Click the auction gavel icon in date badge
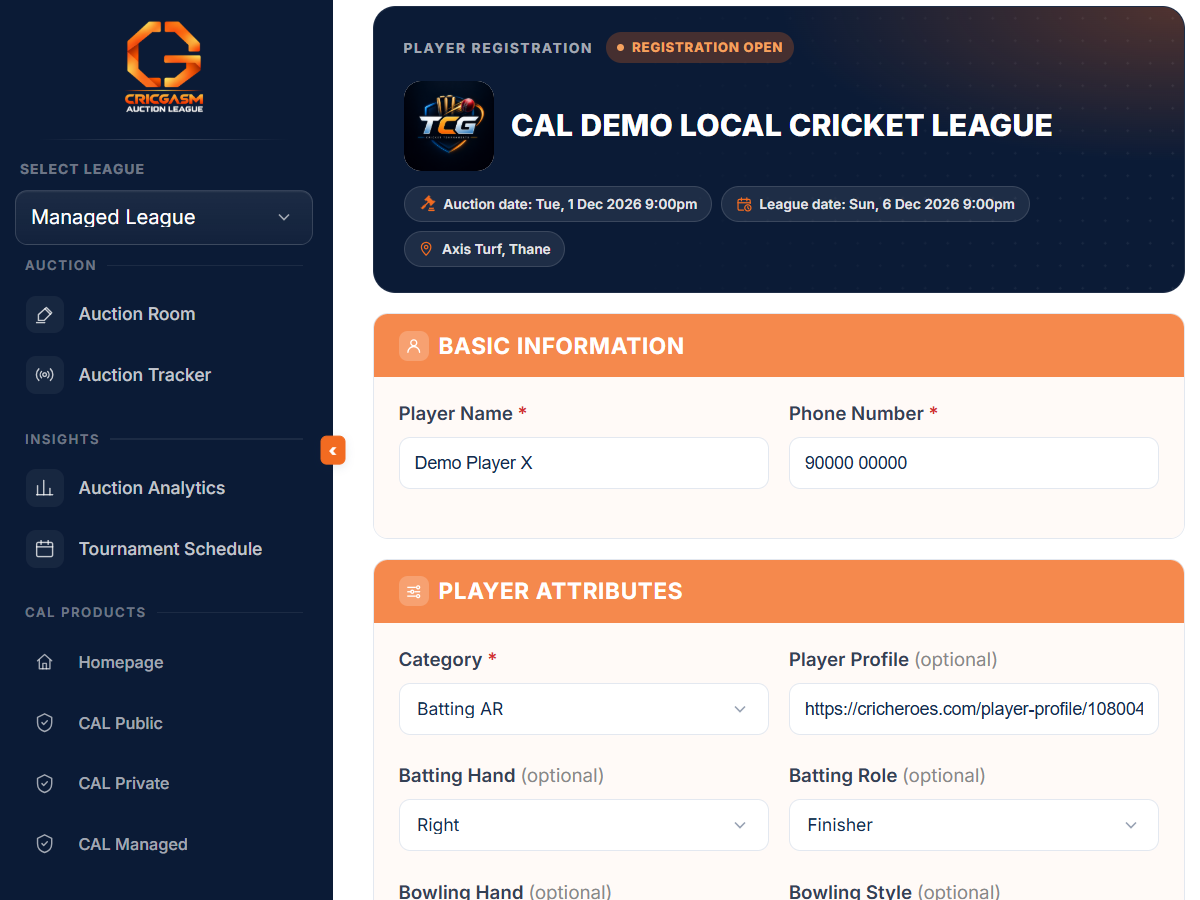 click(x=428, y=204)
